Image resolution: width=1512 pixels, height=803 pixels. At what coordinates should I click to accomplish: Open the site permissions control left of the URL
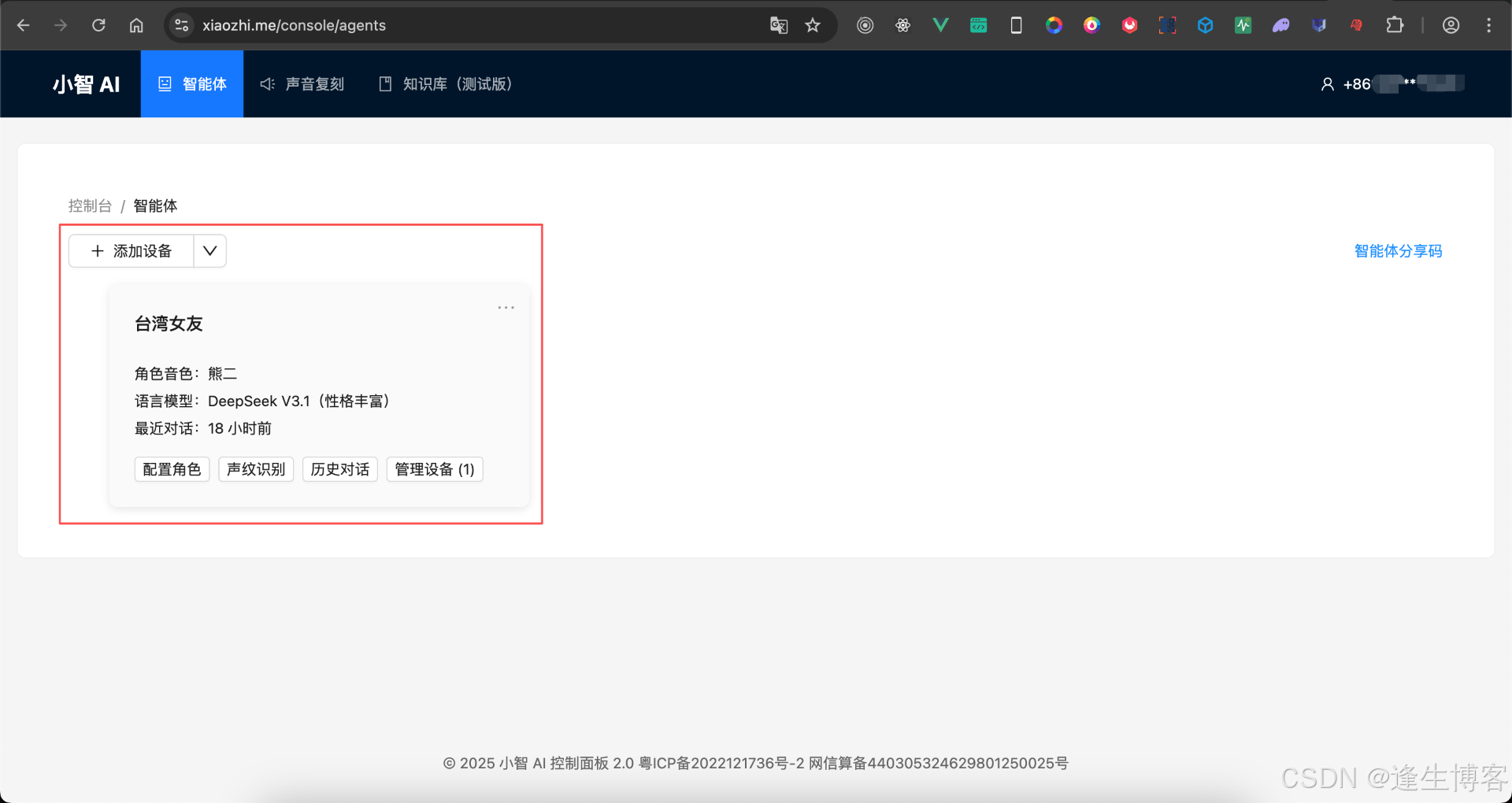point(181,24)
